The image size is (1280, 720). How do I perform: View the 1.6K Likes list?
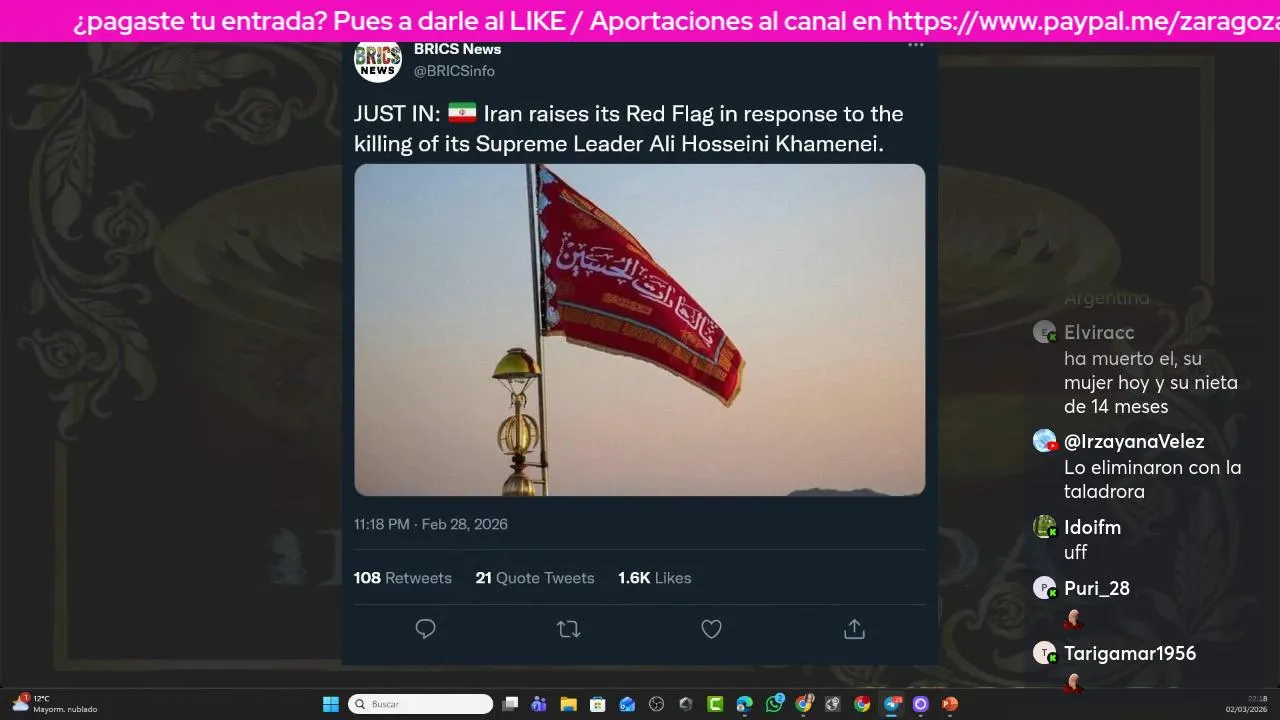tap(655, 578)
